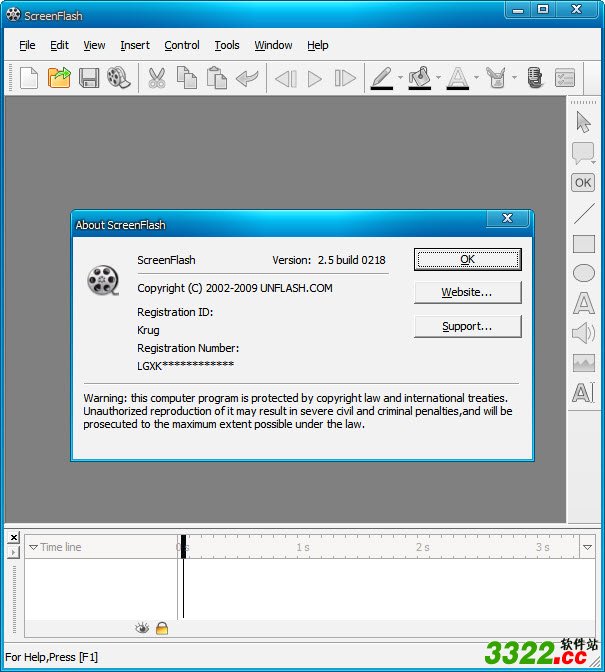Open the Insert menu
605x672 pixels.
[x=135, y=45]
